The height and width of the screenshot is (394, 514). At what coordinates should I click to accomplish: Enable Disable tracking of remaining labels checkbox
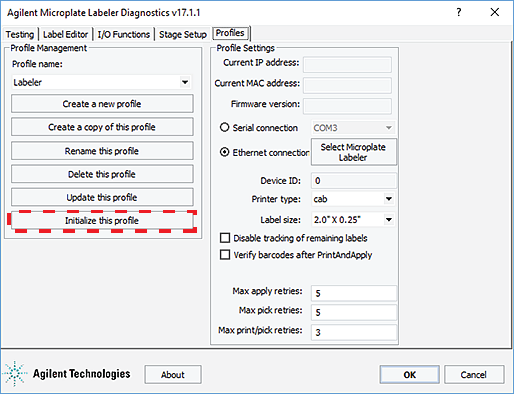pyautogui.click(x=225, y=238)
